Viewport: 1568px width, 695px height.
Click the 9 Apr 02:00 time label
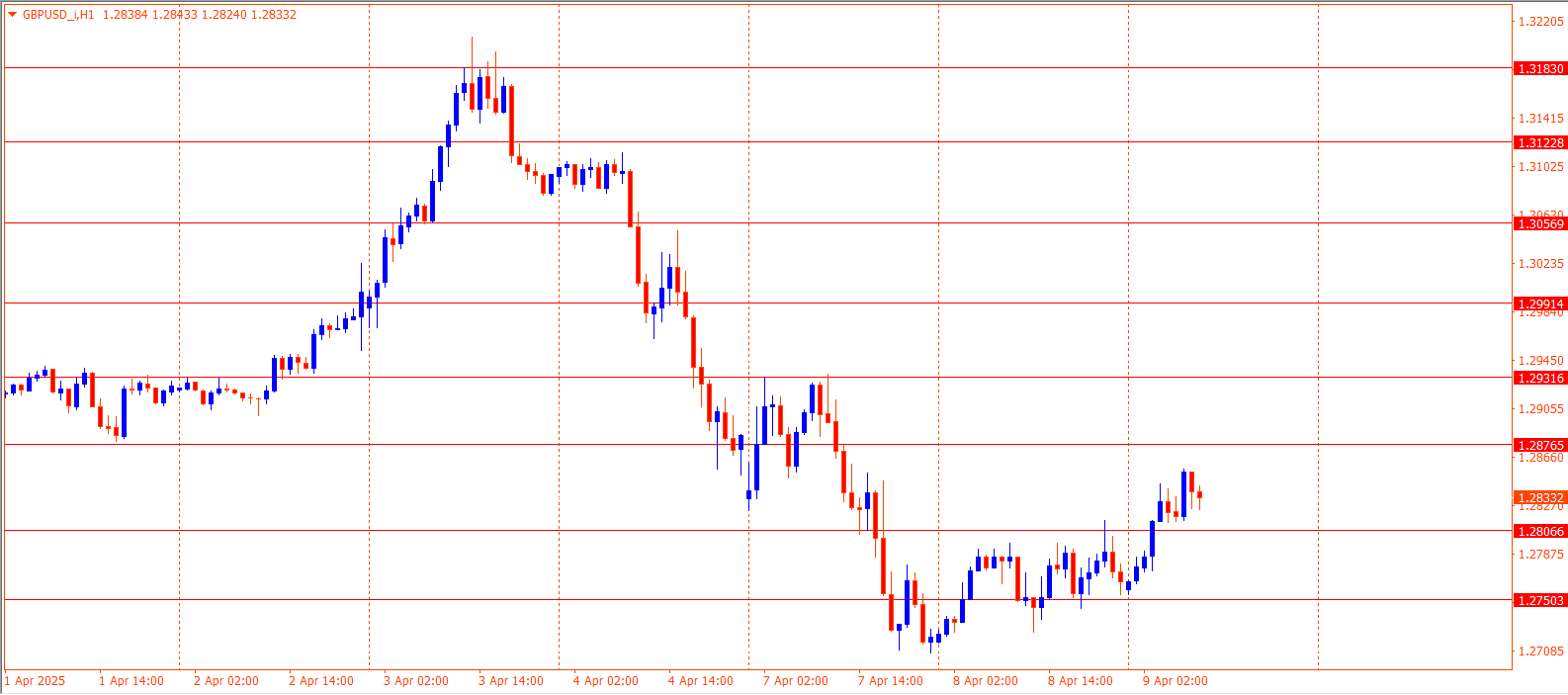click(1176, 680)
